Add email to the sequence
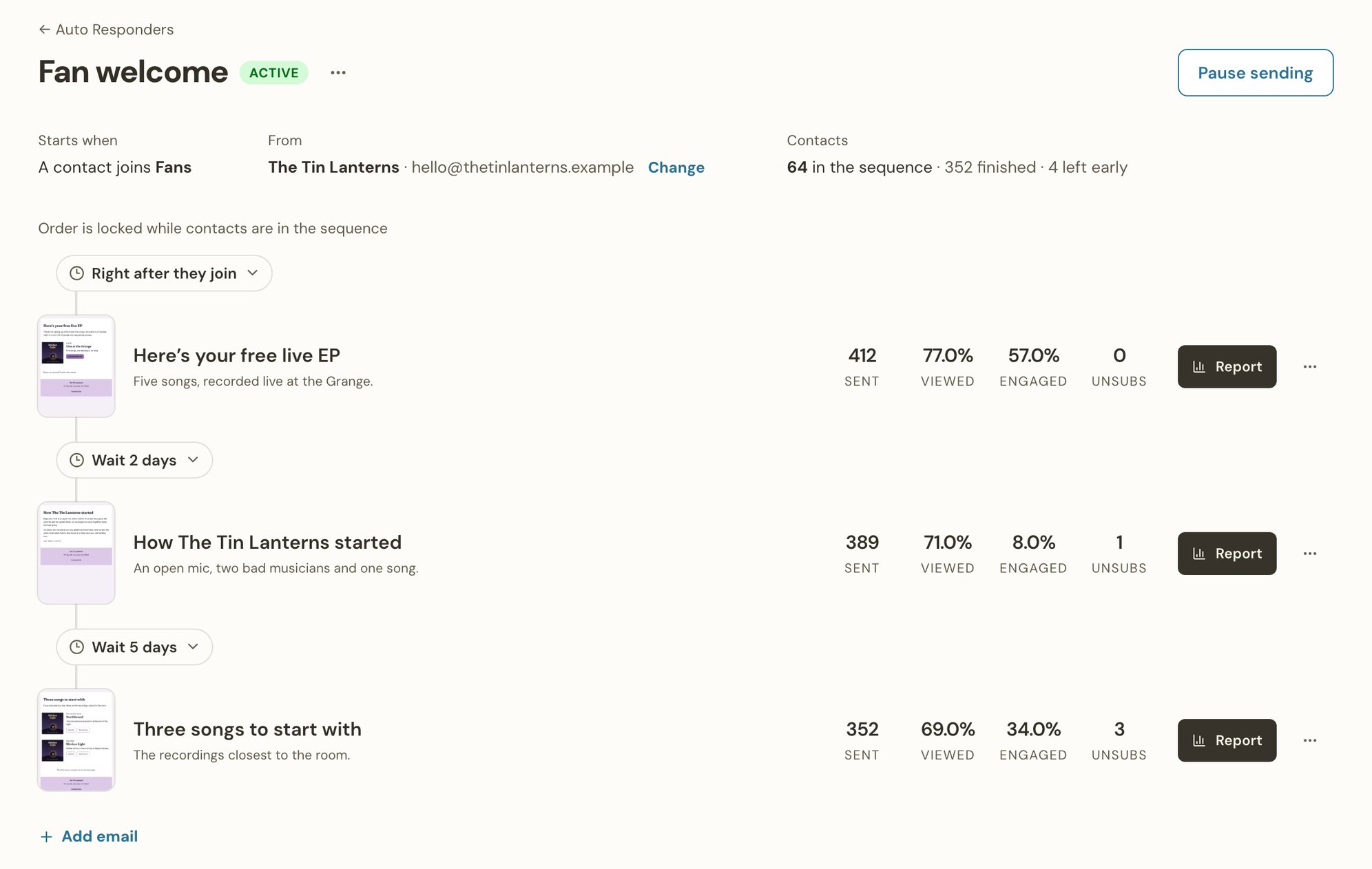Image resolution: width=1372 pixels, height=869 pixels. tap(89, 837)
